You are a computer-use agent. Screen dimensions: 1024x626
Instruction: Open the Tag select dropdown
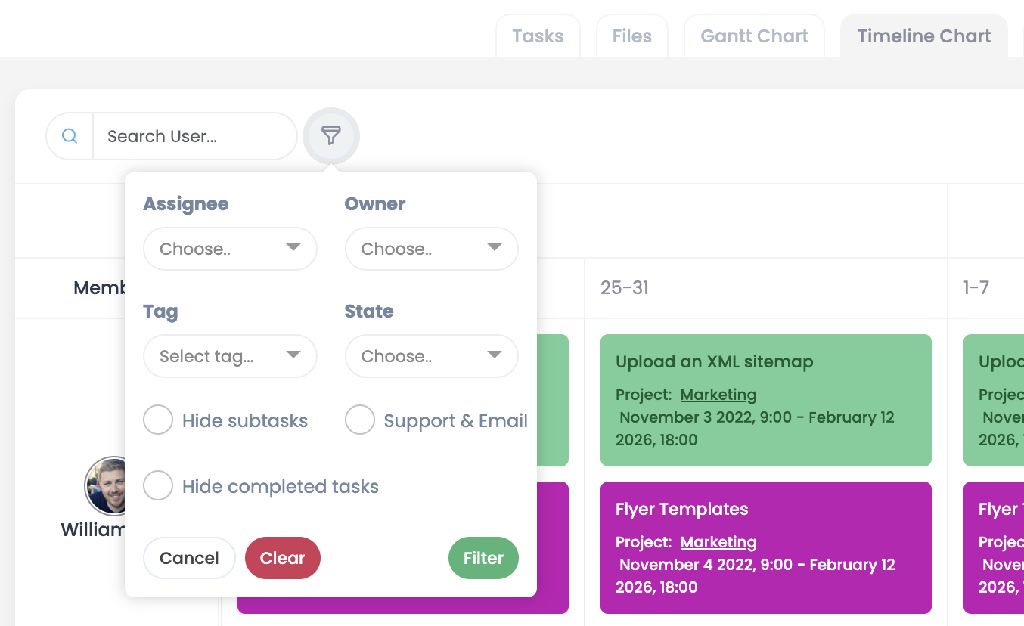pos(230,356)
